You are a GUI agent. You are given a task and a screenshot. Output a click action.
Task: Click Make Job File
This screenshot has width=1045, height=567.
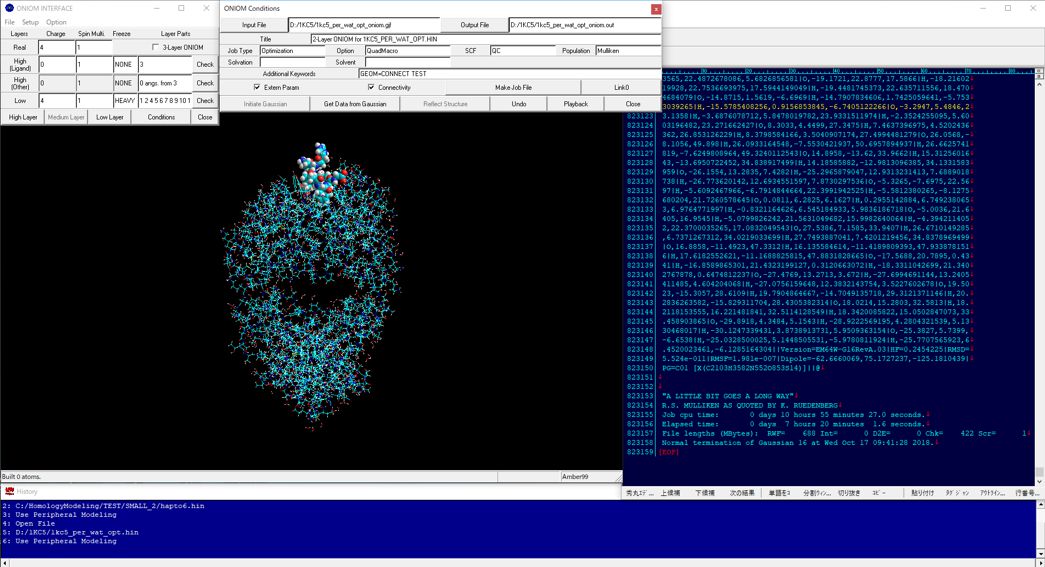coord(513,87)
